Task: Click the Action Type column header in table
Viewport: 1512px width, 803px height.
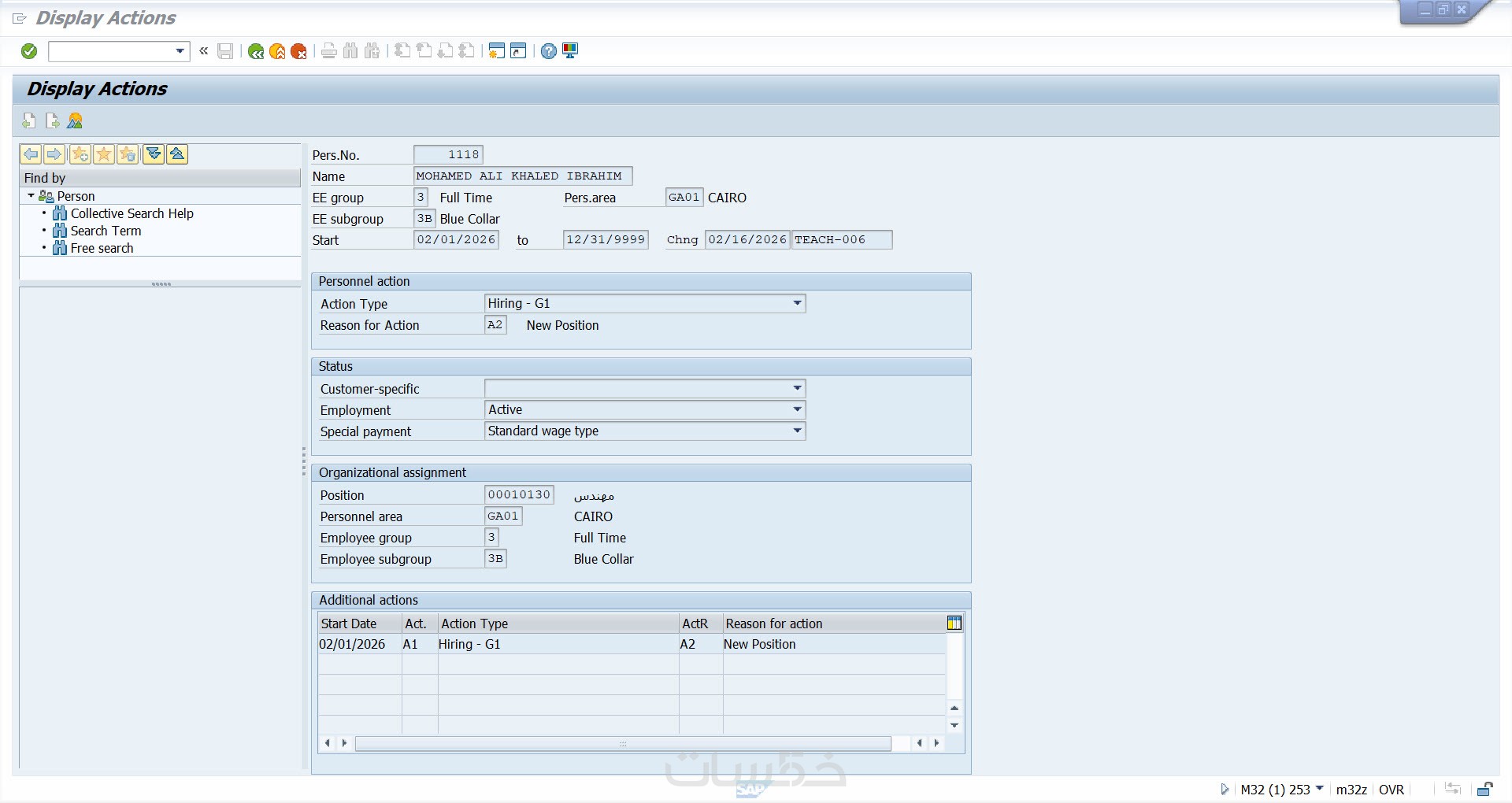Action: [558, 624]
